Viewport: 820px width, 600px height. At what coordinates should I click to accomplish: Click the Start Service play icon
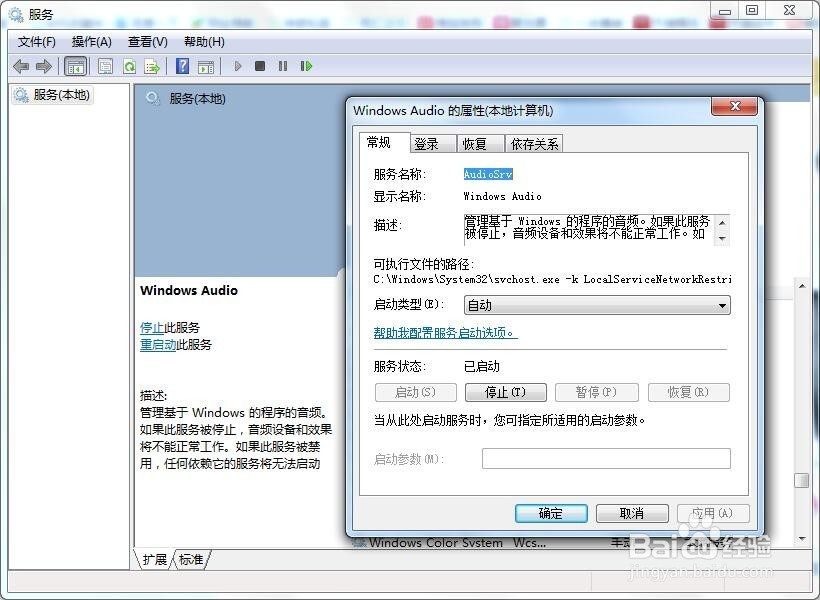(238, 66)
